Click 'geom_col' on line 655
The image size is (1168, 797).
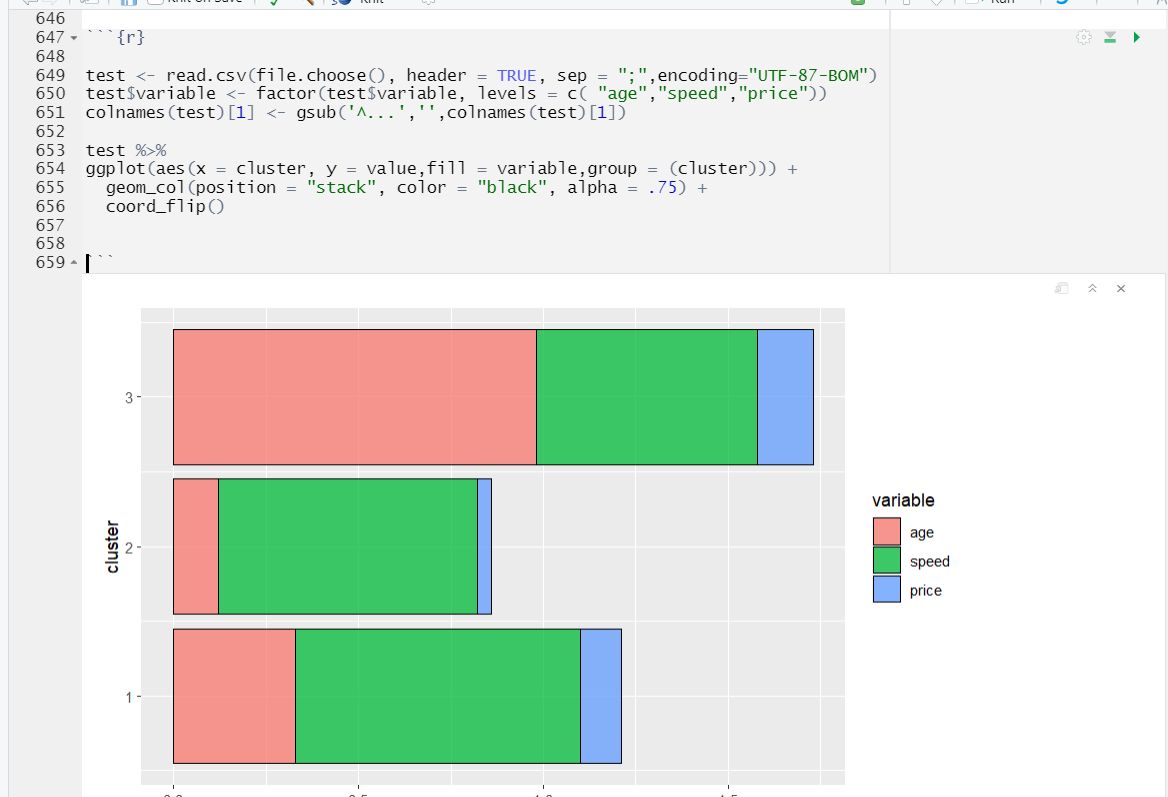(x=145, y=188)
